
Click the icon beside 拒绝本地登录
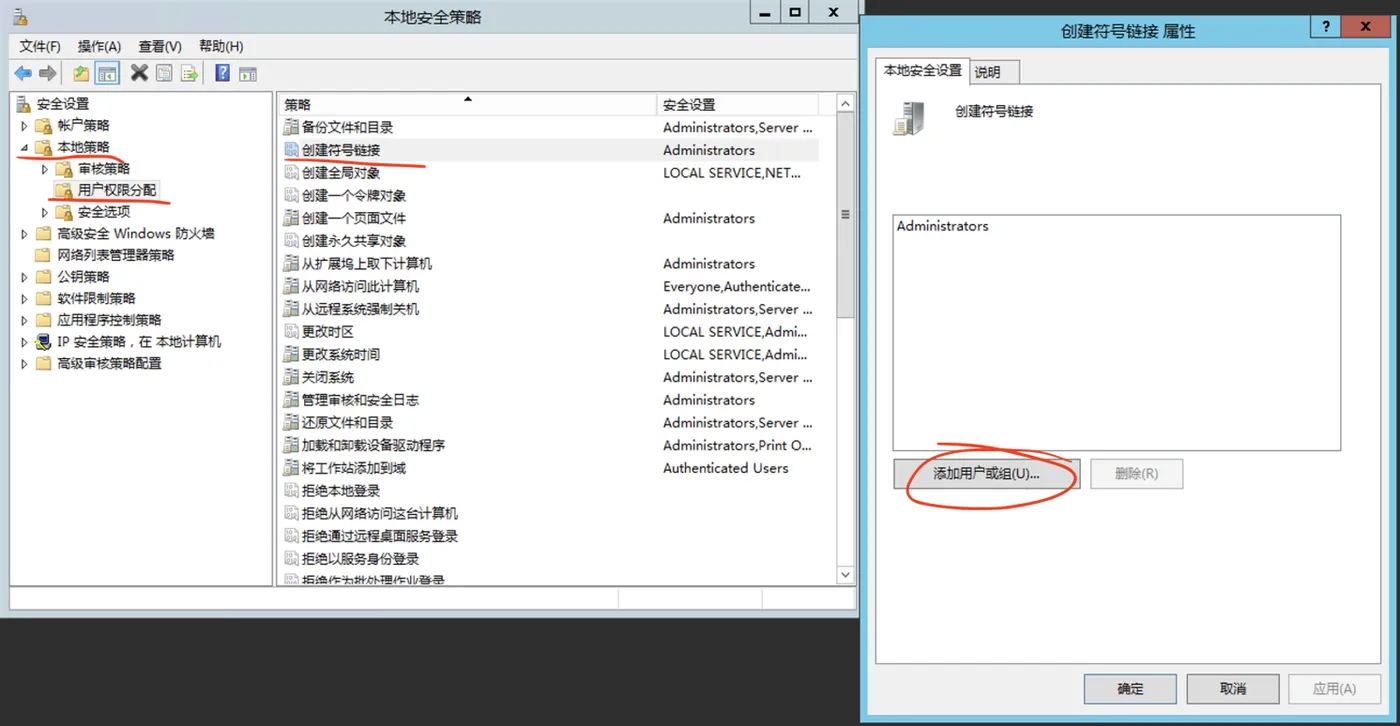(291, 490)
